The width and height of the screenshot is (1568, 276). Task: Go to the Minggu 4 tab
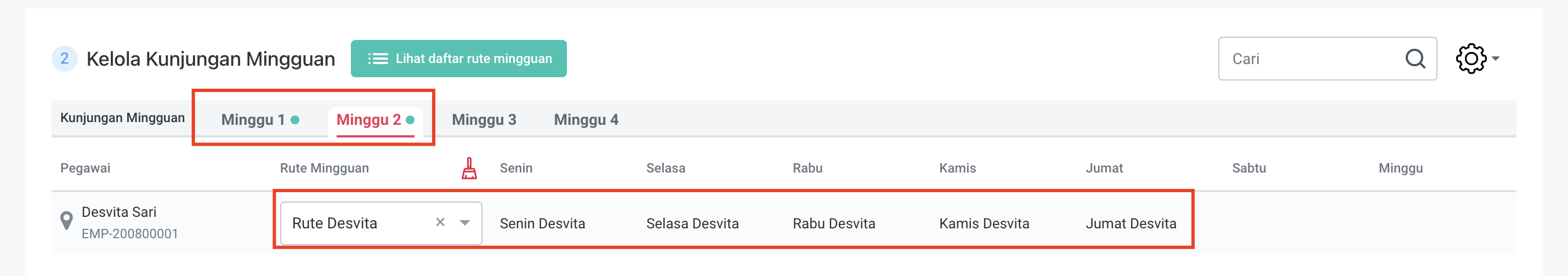coord(586,120)
